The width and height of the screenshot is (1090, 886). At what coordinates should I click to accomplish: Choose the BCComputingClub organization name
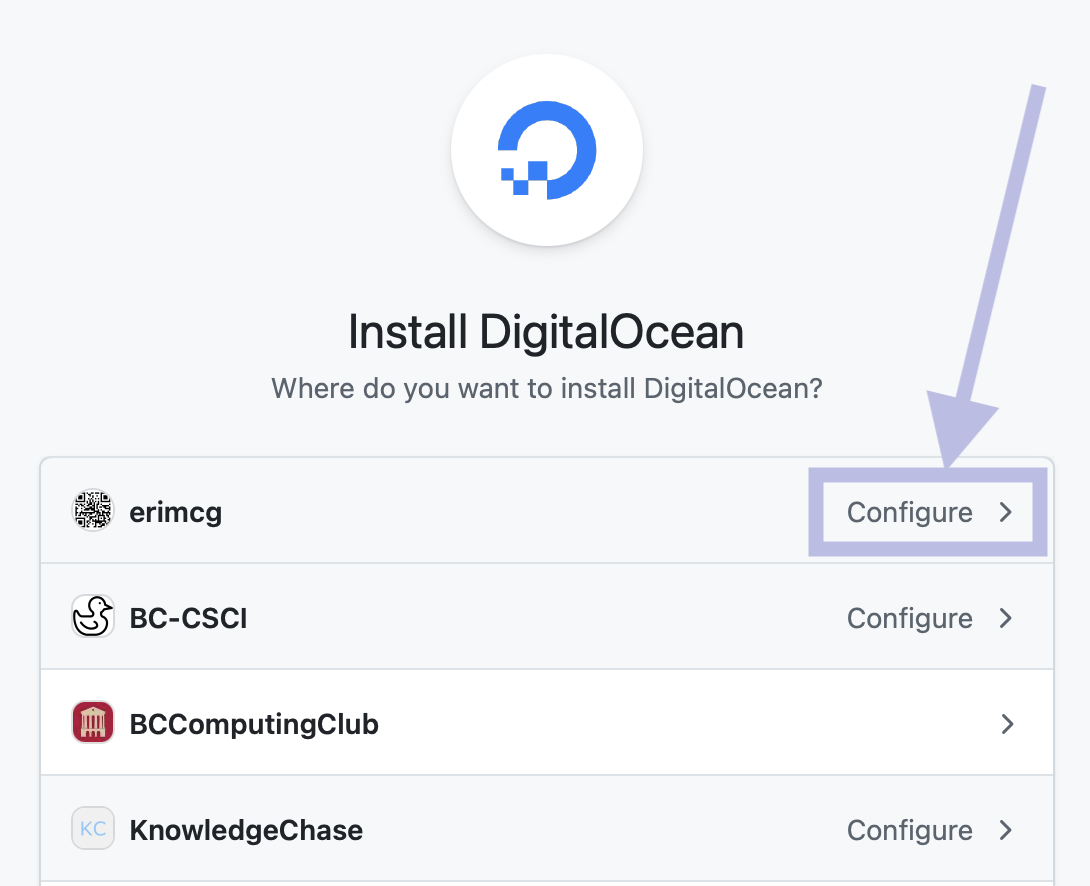point(254,724)
